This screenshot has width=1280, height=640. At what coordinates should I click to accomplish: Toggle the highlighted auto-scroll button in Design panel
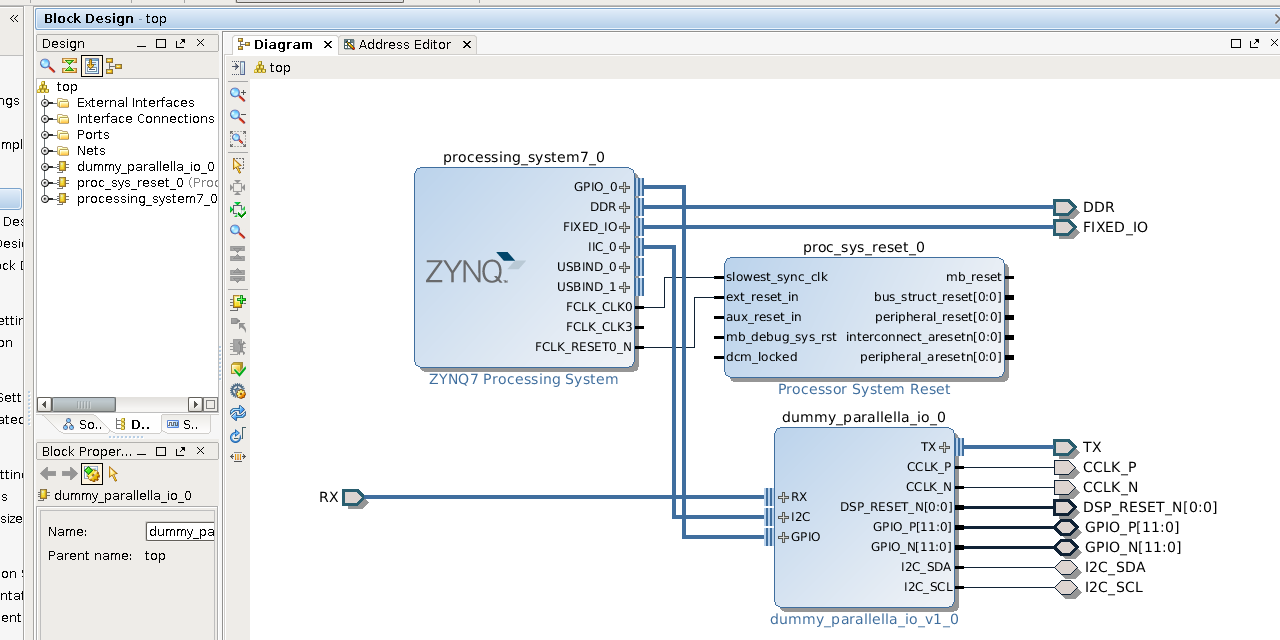pyautogui.click(x=91, y=66)
